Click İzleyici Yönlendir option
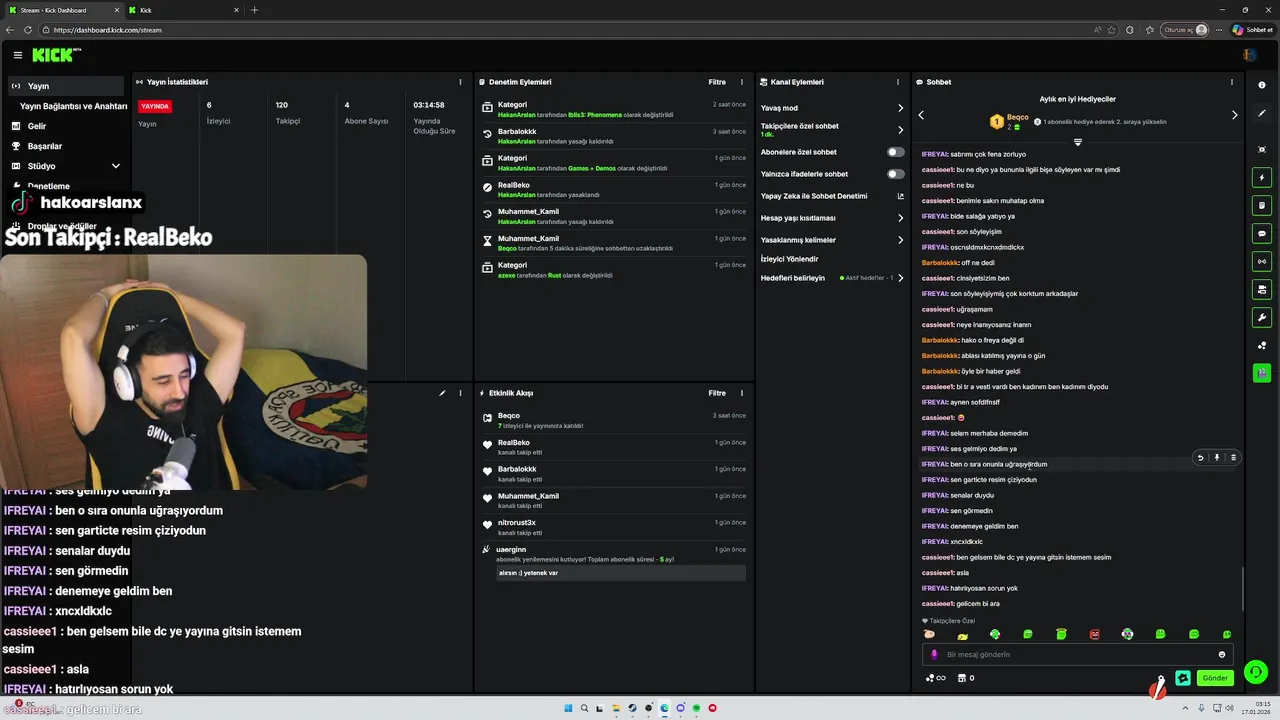1280x720 pixels. [790, 259]
